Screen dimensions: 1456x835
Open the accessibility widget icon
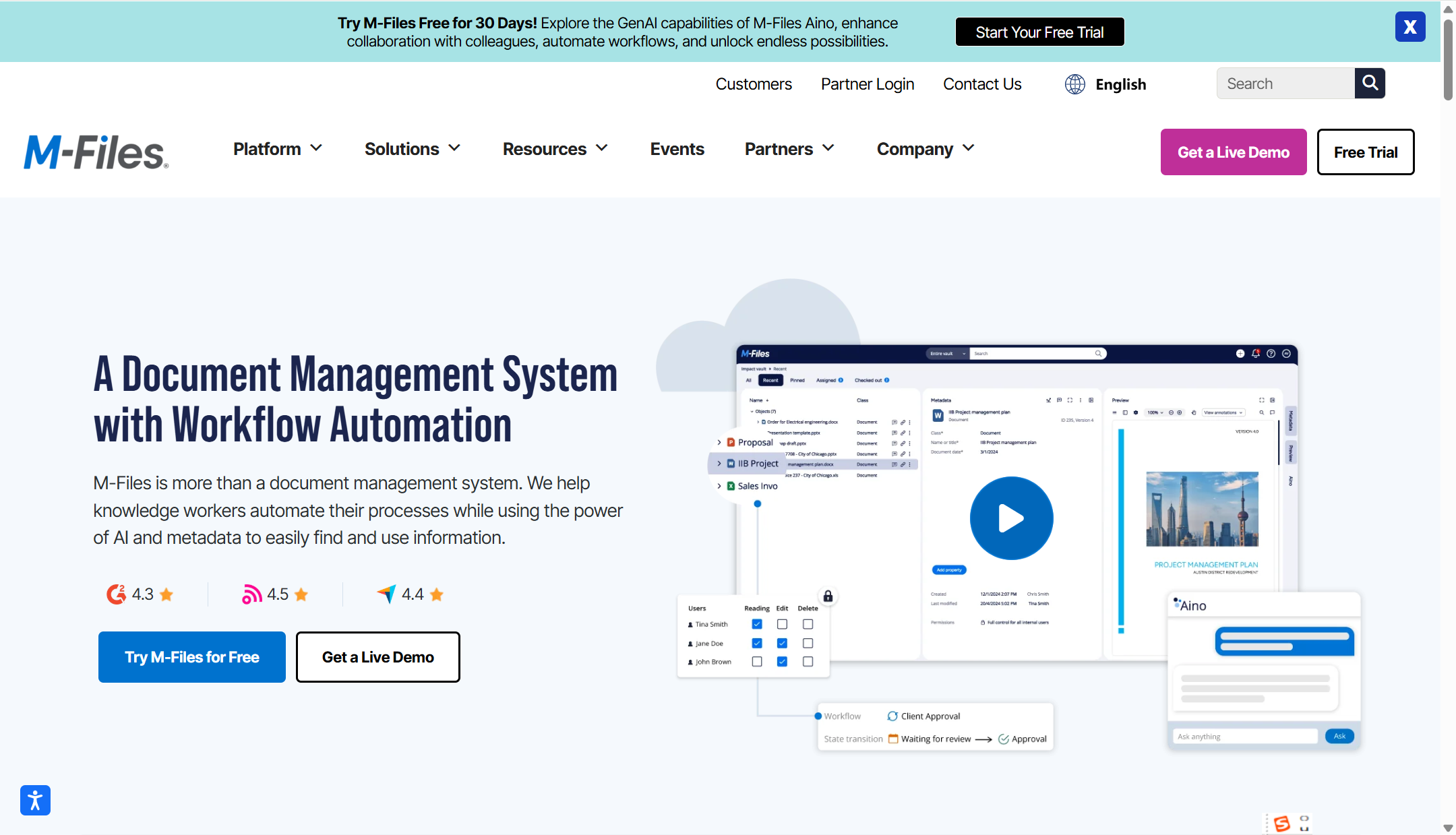coord(35,800)
